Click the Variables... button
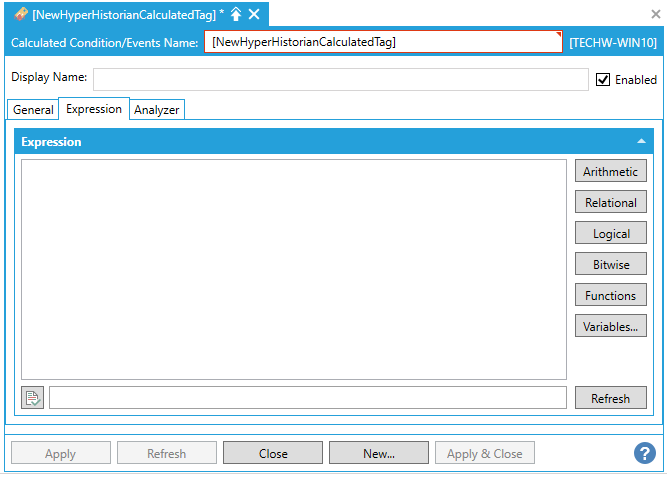The height and width of the screenshot is (478, 667). [610, 327]
